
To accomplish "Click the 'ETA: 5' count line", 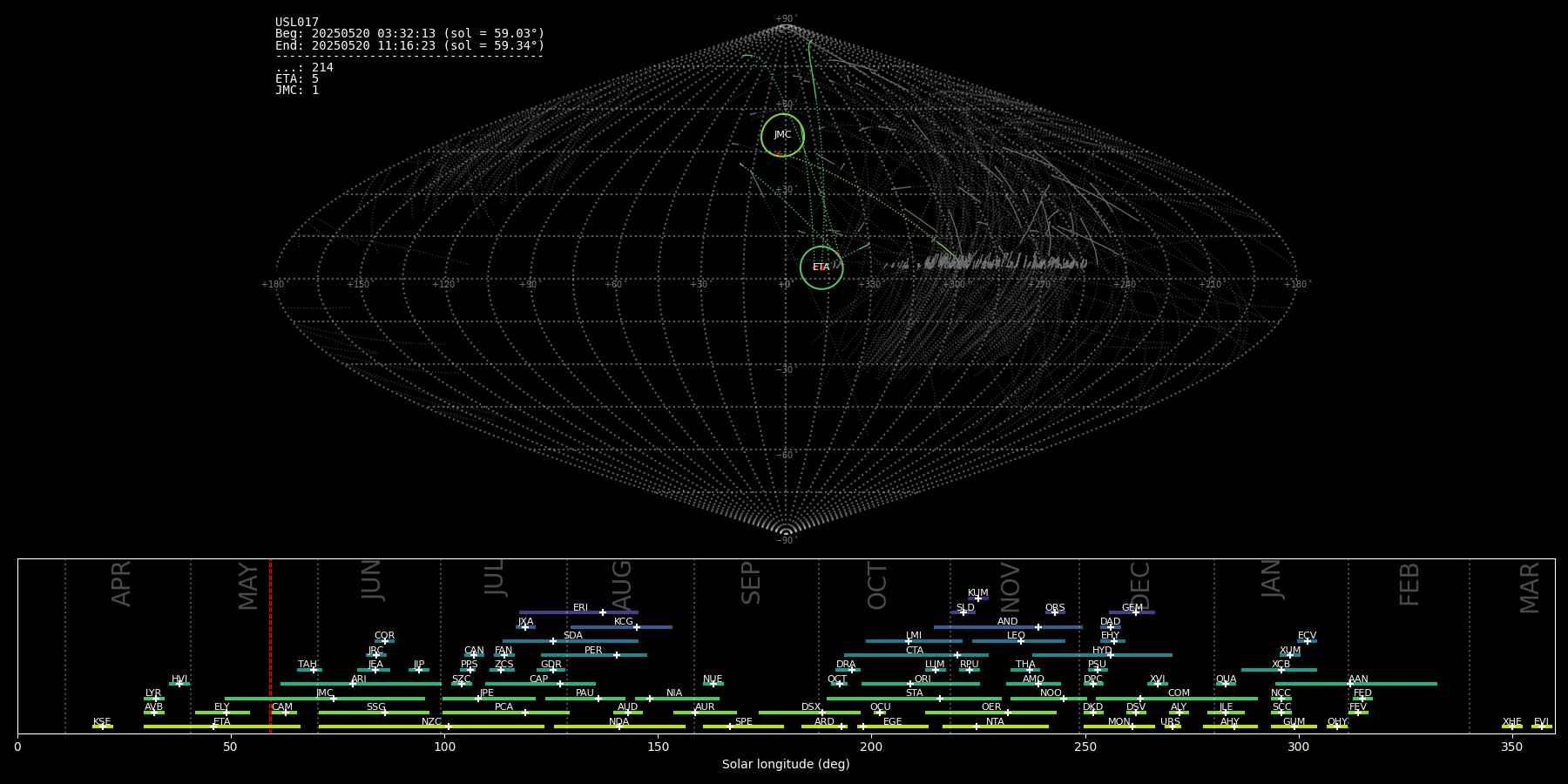I will coord(297,78).
